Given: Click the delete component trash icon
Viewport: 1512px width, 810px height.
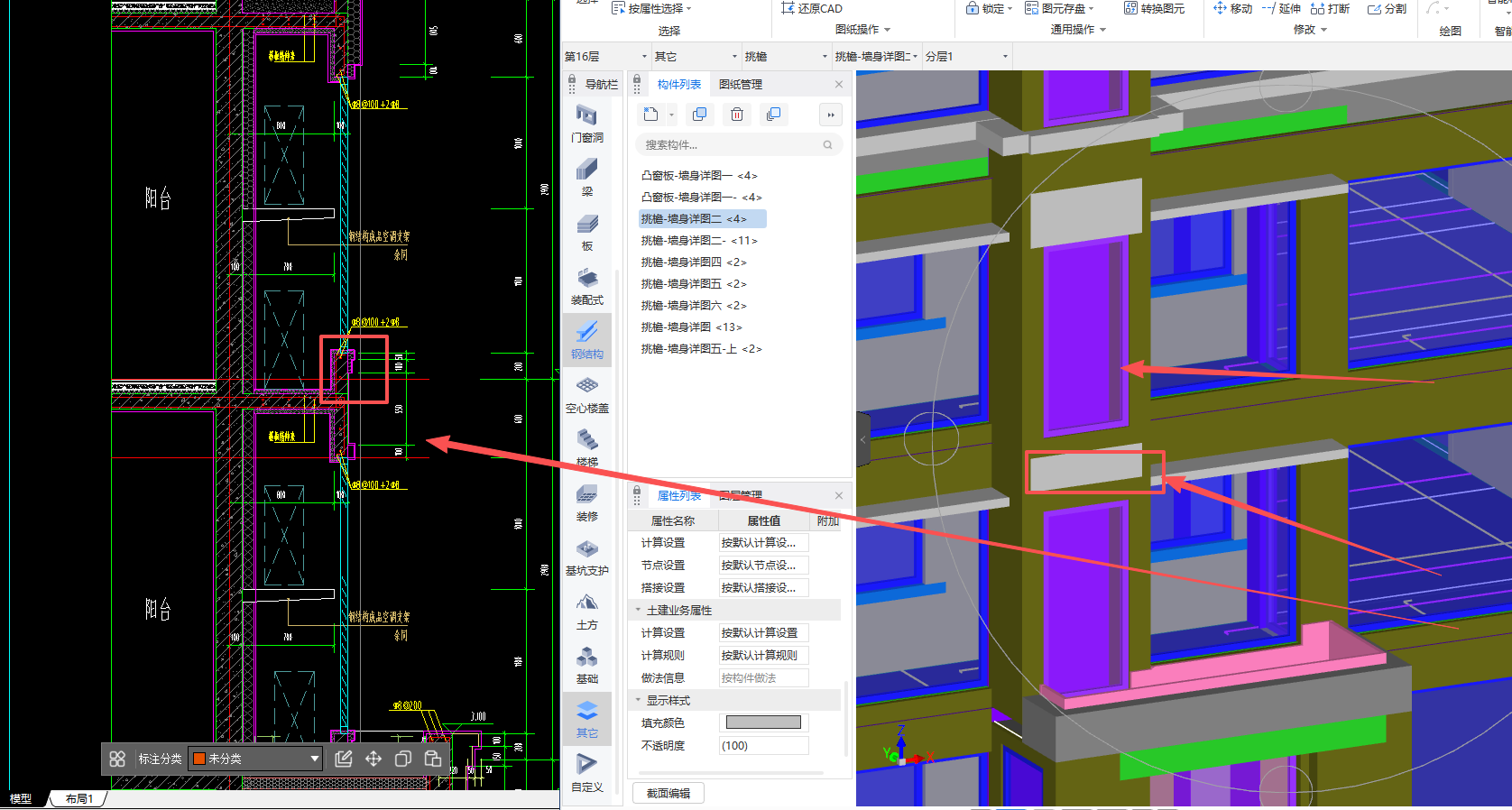Looking at the screenshot, I should (737, 115).
